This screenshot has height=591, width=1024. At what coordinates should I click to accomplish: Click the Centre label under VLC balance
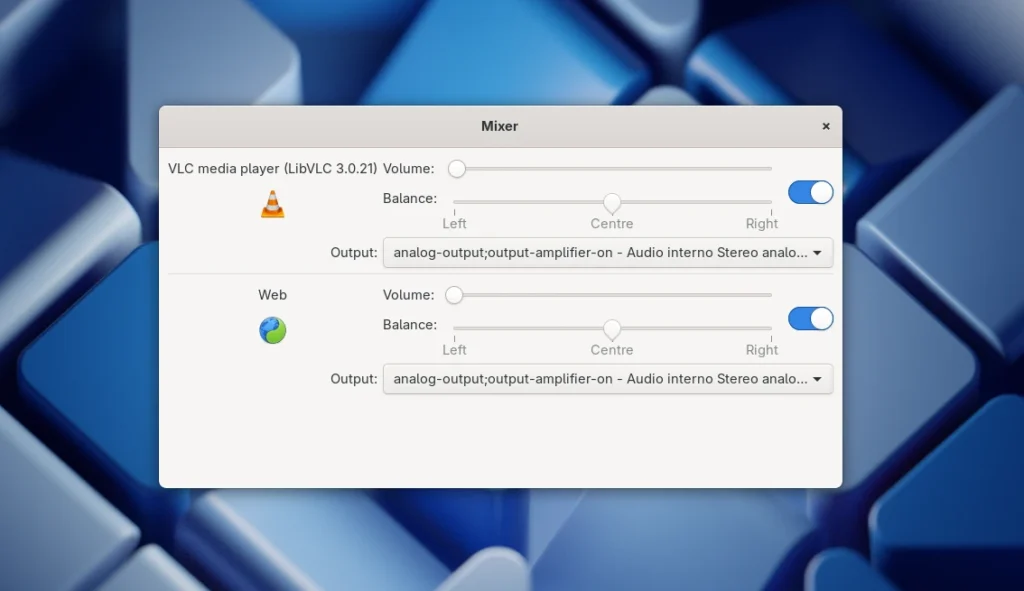coord(611,224)
